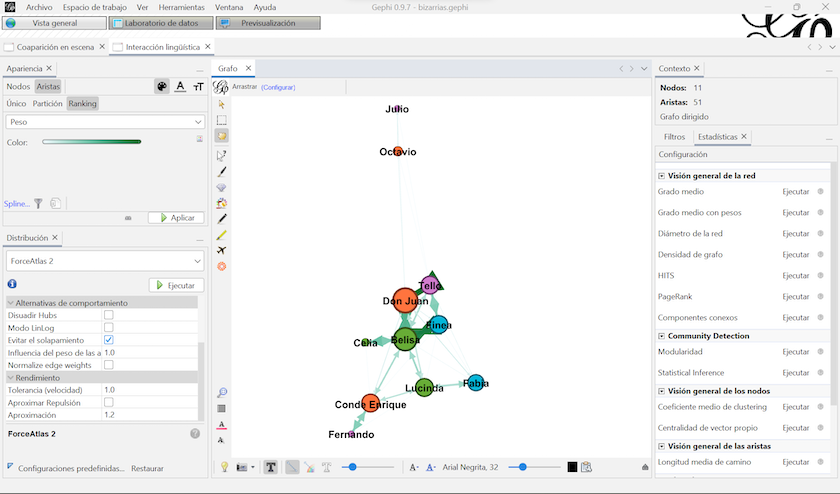Open the Herramientas menu
The width and height of the screenshot is (840, 494).
[x=181, y=7]
